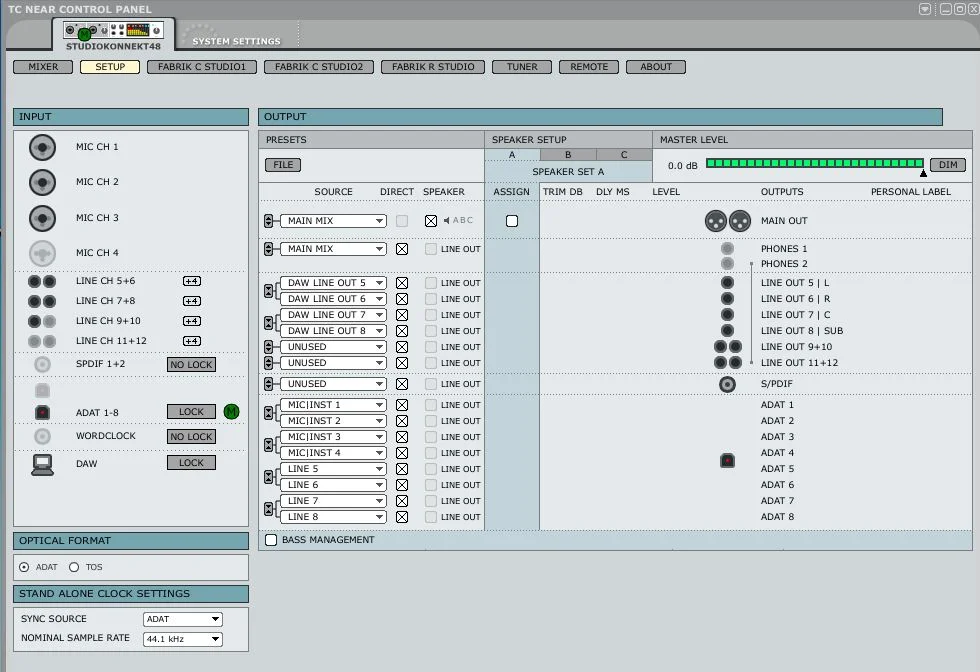The height and width of the screenshot is (672, 980).
Task: Toggle the direct checkbox for LINE 8 row
Action: [x=402, y=517]
